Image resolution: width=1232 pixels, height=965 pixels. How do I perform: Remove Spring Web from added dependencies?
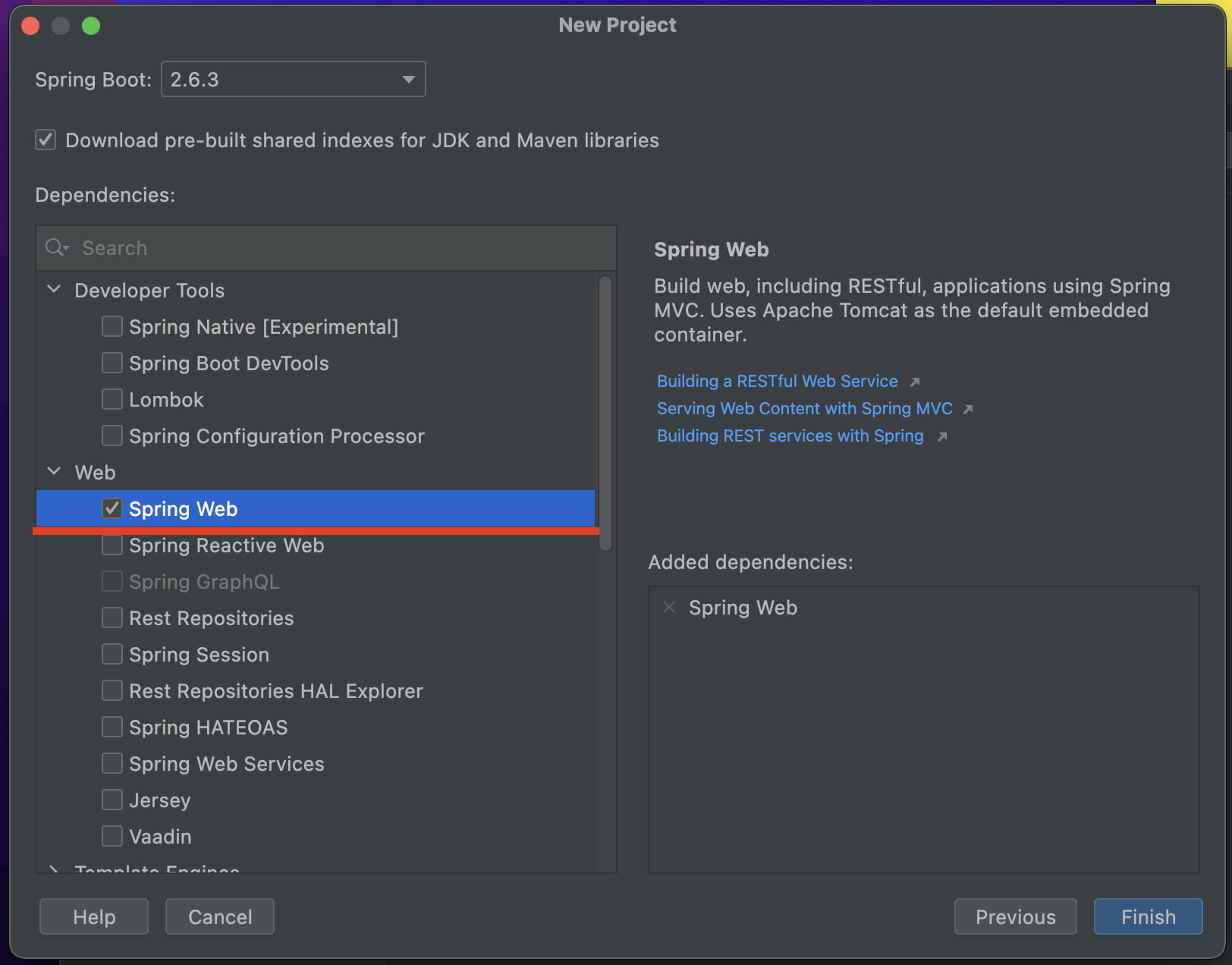(x=669, y=607)
